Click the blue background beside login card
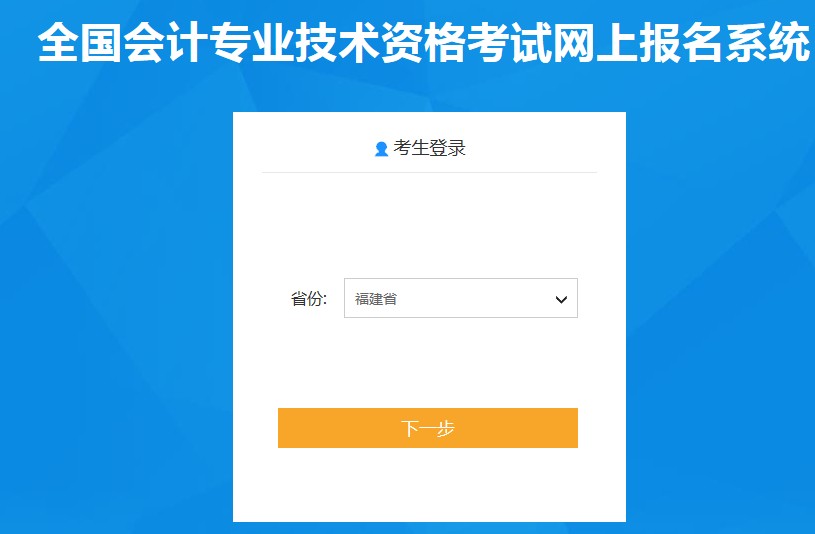The image size is (815, 534). [114, 312]
